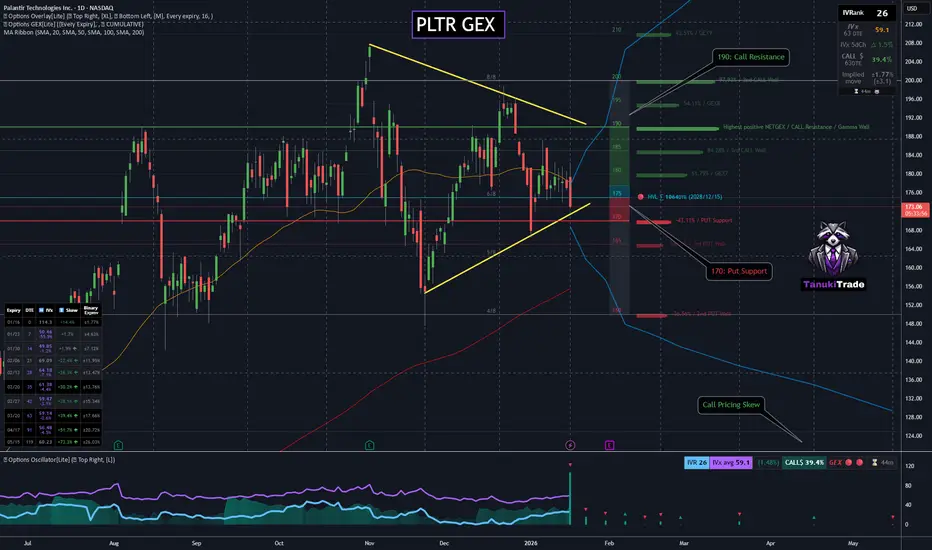Click the 04/17 expiry row in options table
The height and width of the screenshot is (550, 932).
(53, 429)
